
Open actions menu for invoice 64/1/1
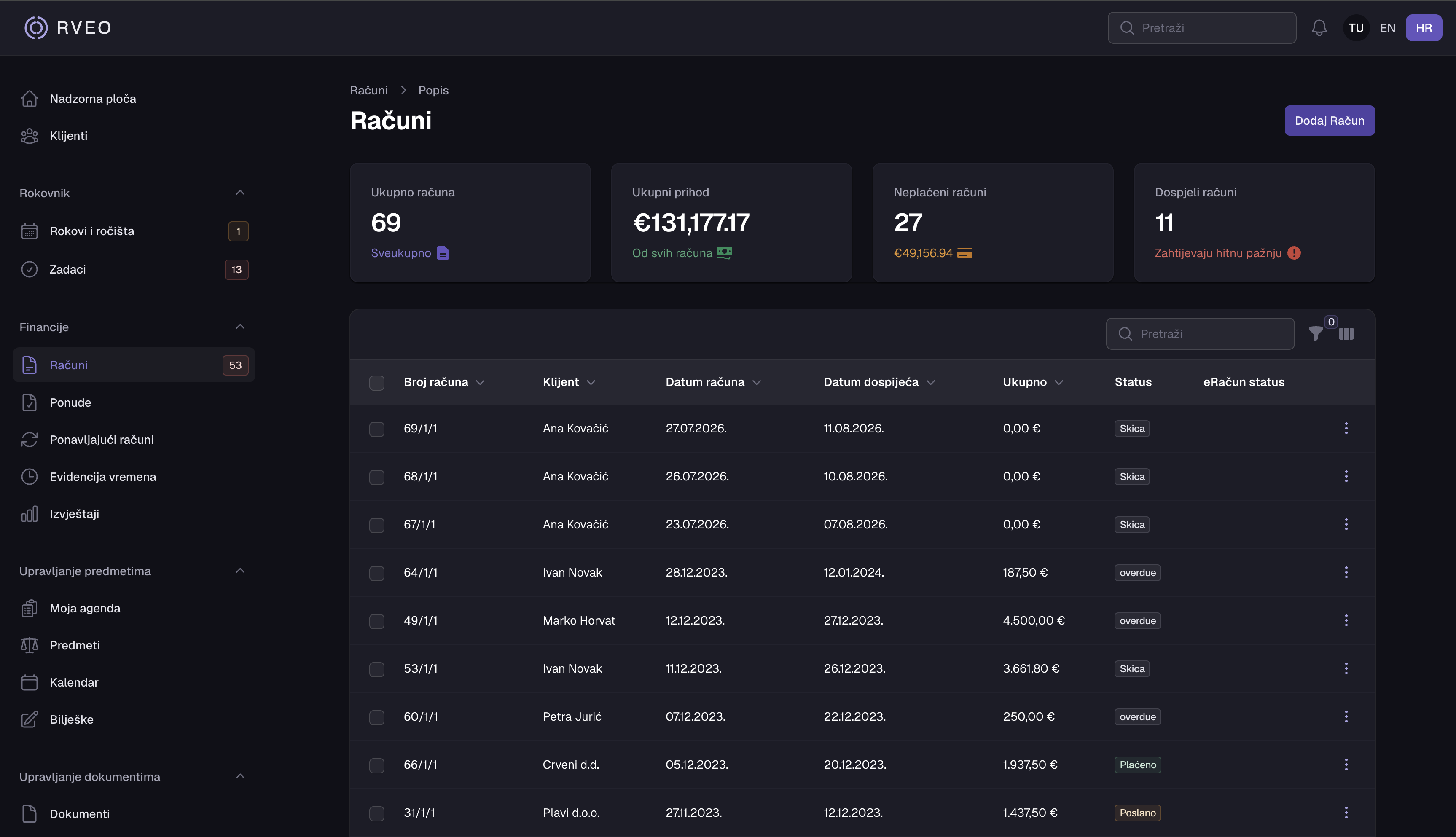[x=1346, y=573]
